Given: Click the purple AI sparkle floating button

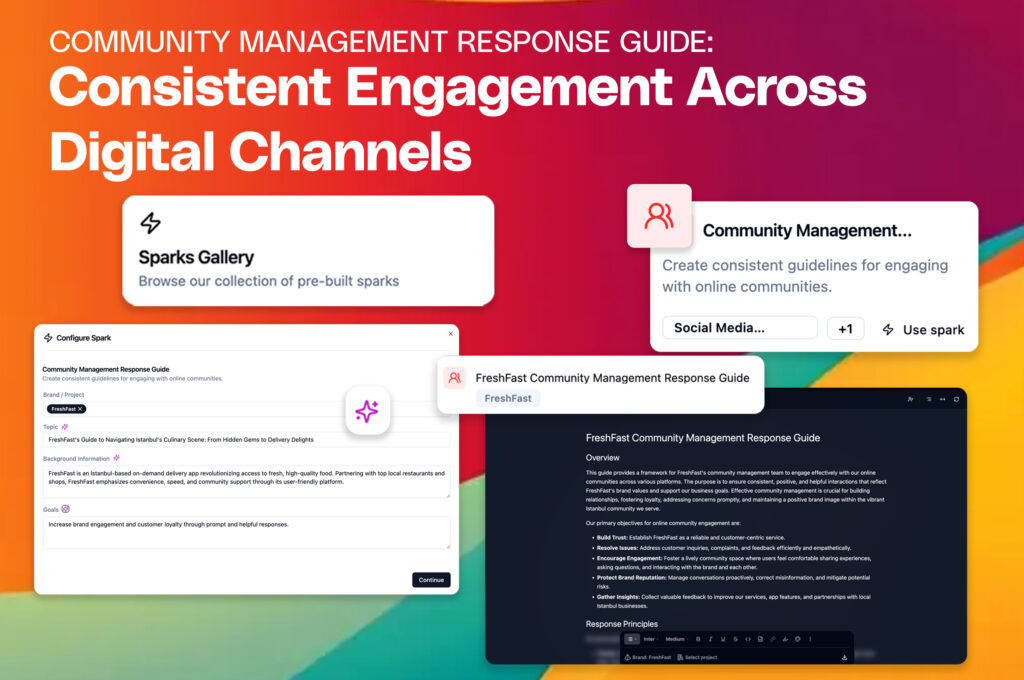Looking at the screenshot, I should tap(367, 411).
